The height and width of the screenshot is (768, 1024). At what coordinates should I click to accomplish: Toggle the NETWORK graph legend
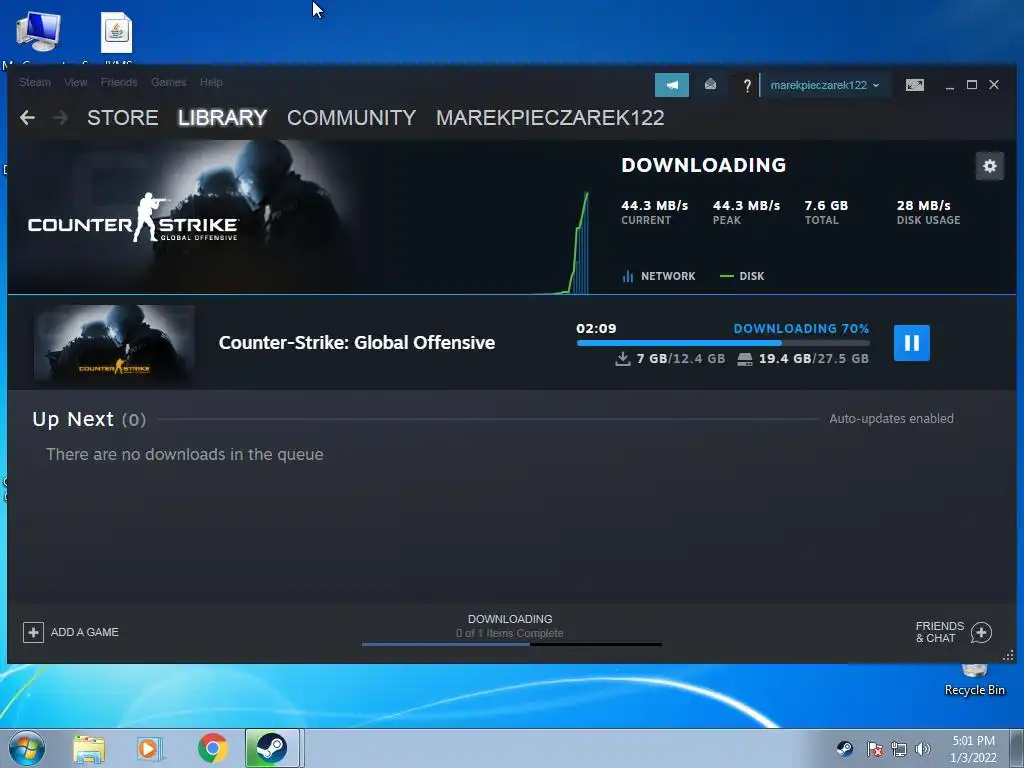click(659, 276)
